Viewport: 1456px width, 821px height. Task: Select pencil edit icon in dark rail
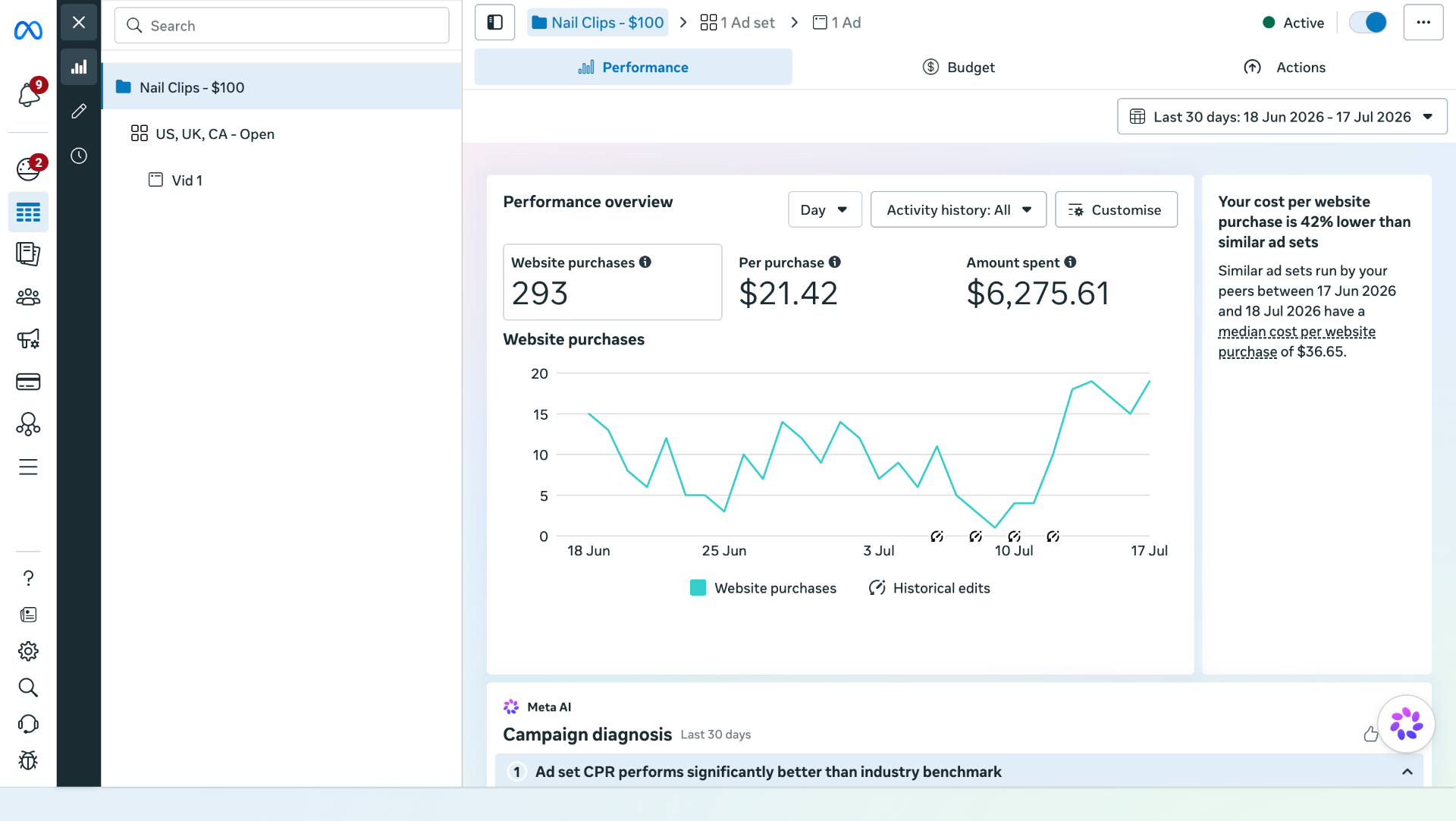point(79,112)
